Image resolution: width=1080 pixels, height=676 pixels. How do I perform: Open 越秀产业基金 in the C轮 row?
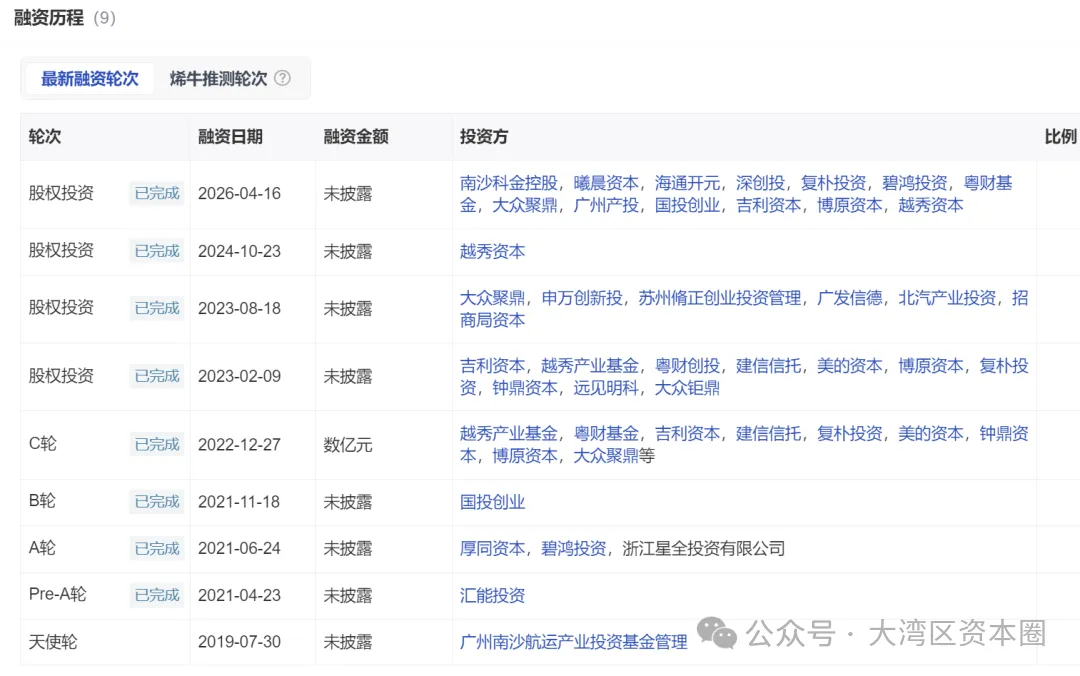[508, 433]
